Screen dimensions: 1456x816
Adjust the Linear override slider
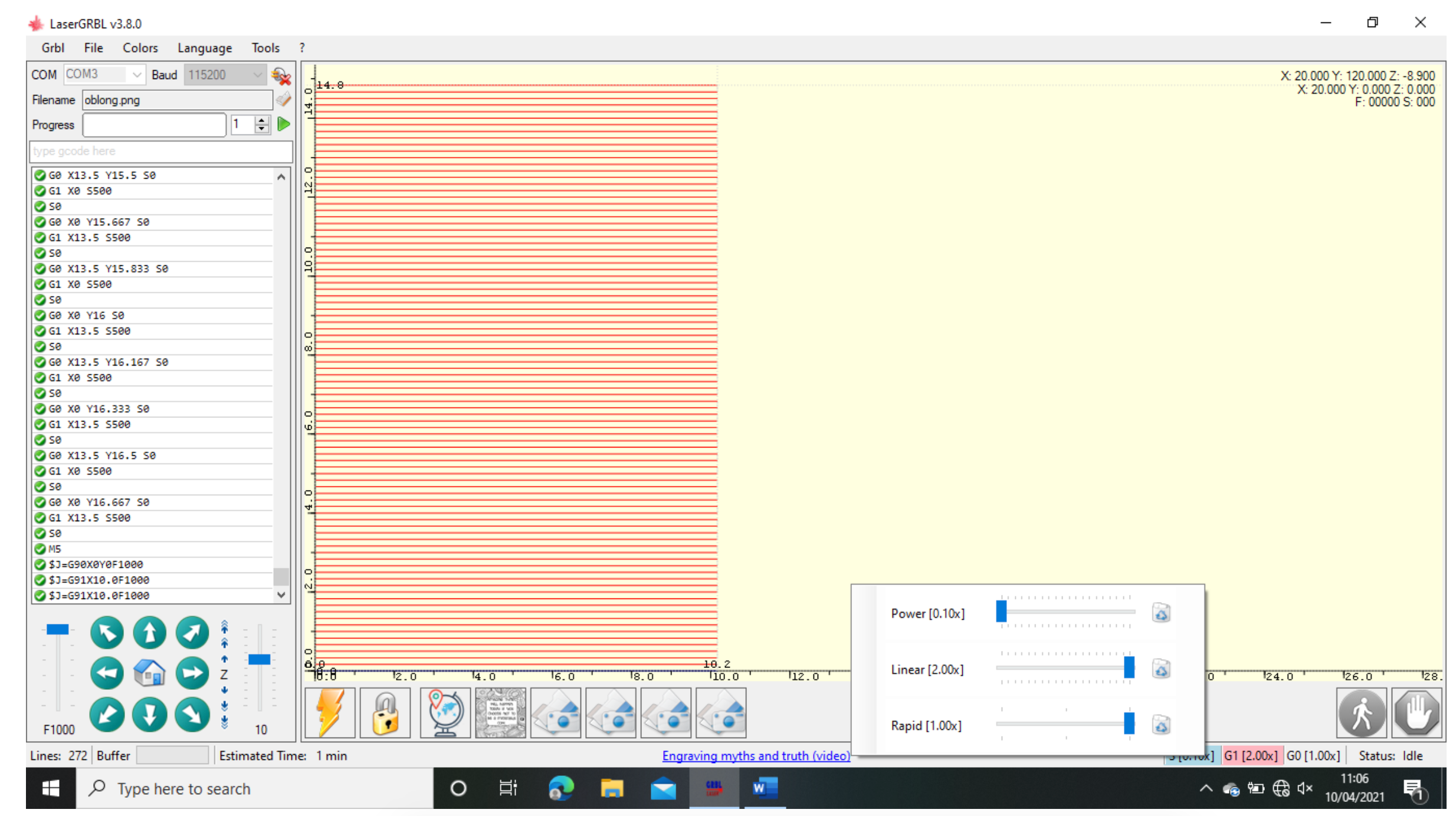pos(1065,668)
